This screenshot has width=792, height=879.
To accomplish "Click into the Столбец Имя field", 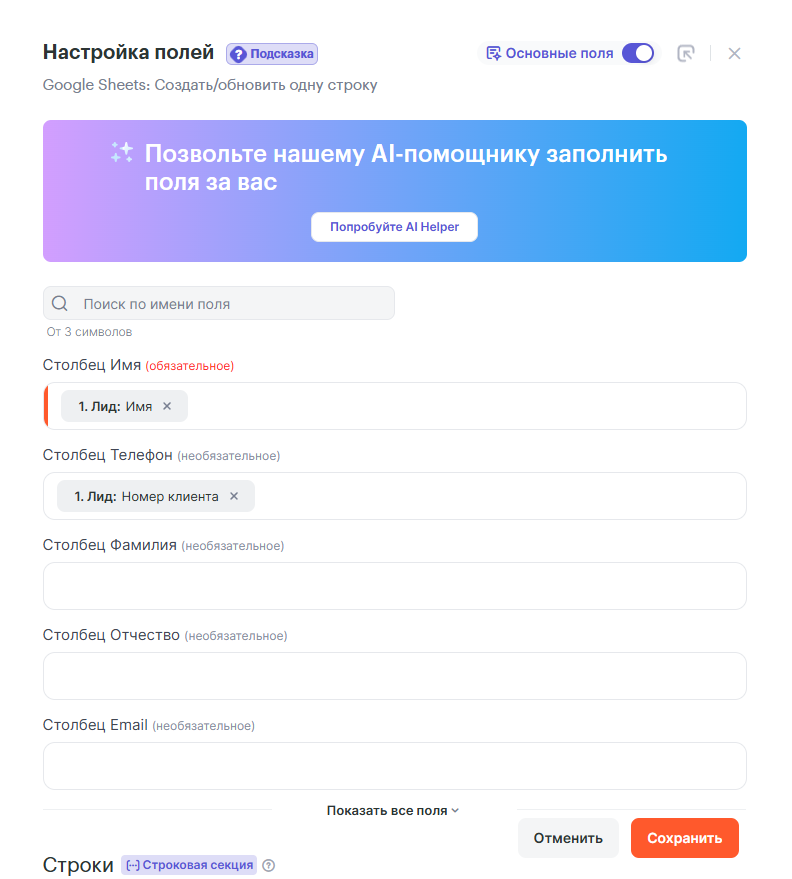I will point(460,406).
